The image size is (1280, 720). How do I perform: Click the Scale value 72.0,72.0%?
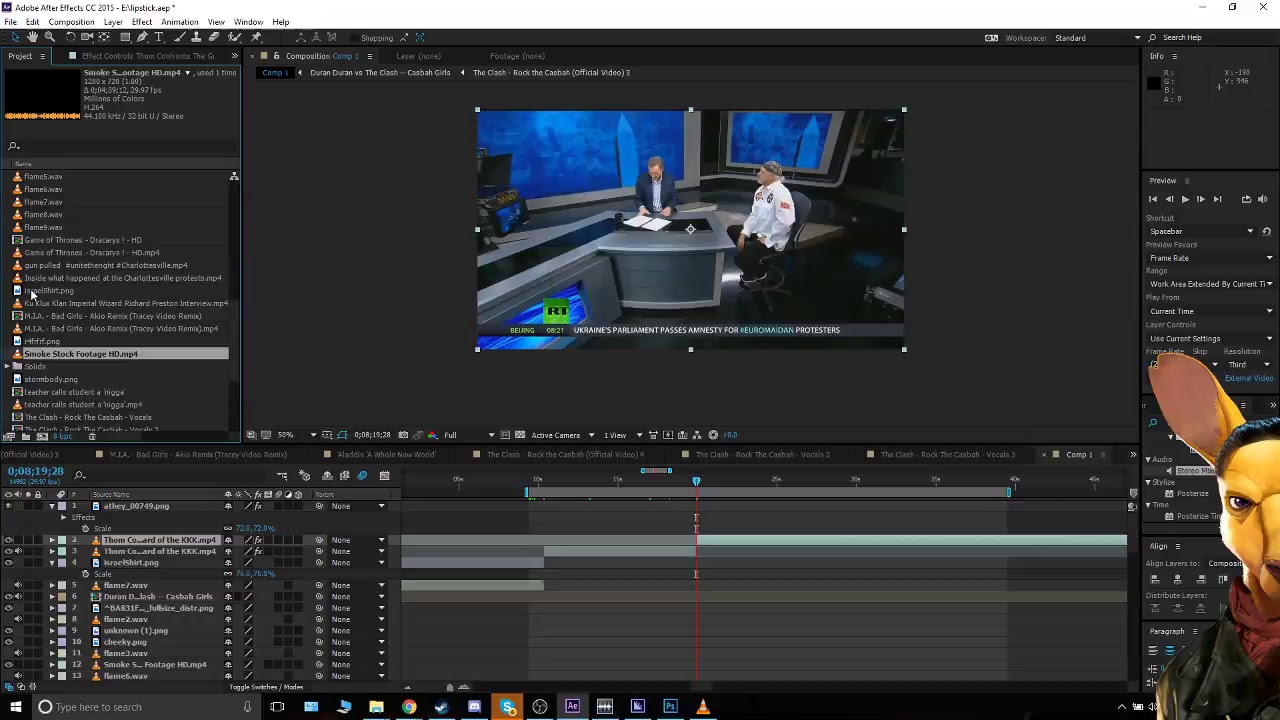coord(254,528)
